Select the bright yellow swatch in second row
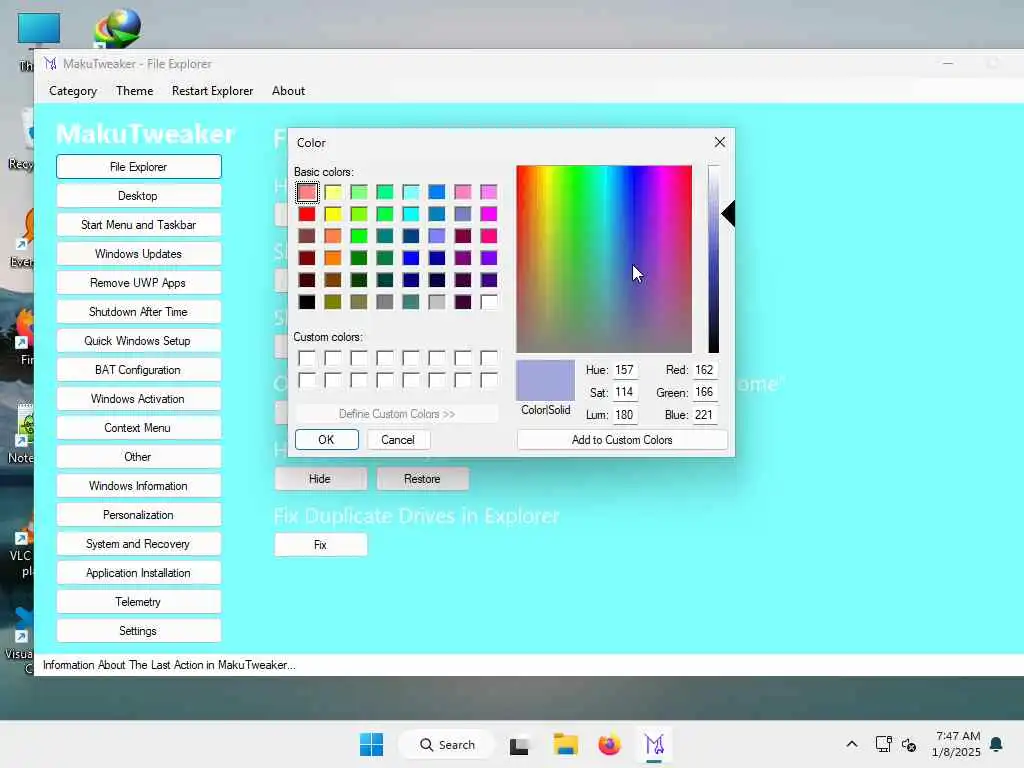1024x768 pixels. click(333, 214)
